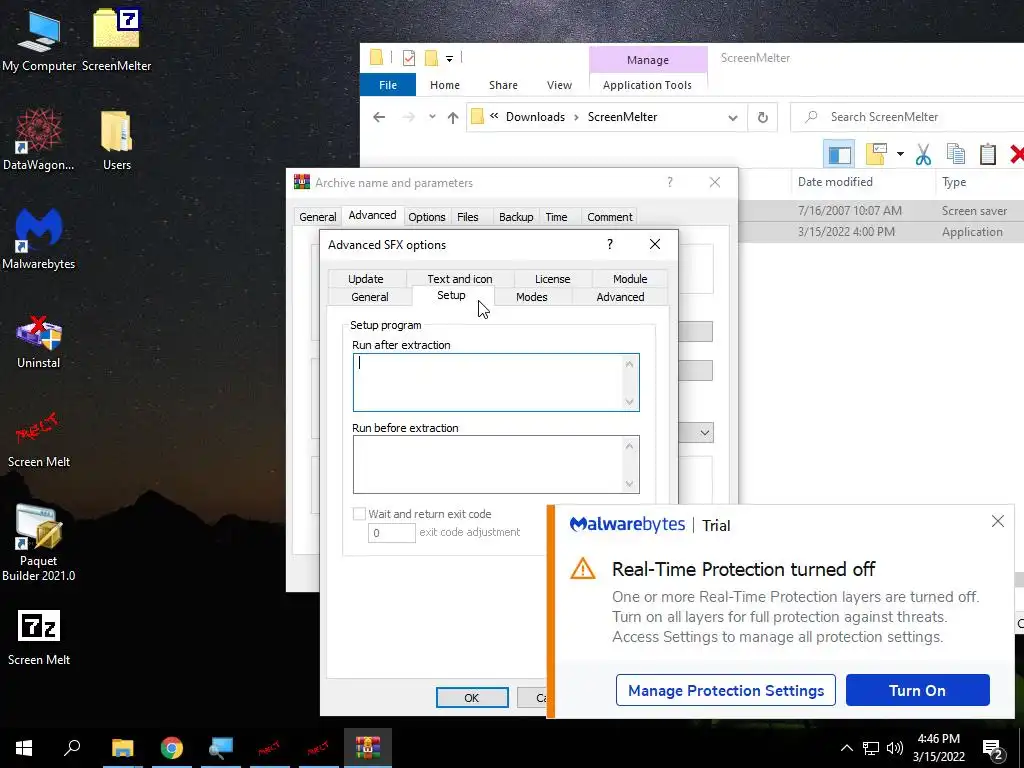The image size is (1024, 768).
Task: Open the Module tab
Action: coord(630,279)
